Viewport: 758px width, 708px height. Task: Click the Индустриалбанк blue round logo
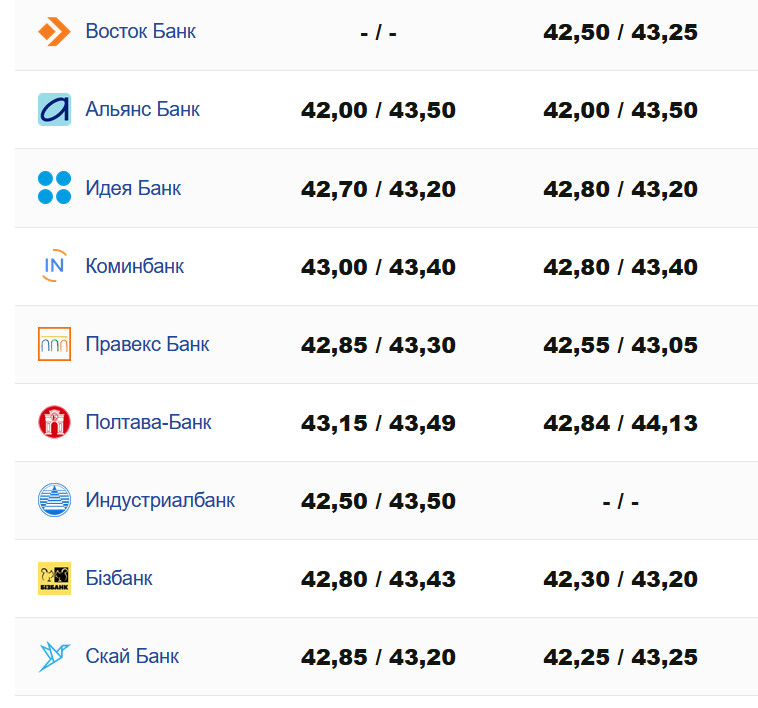tap(54, 499)
